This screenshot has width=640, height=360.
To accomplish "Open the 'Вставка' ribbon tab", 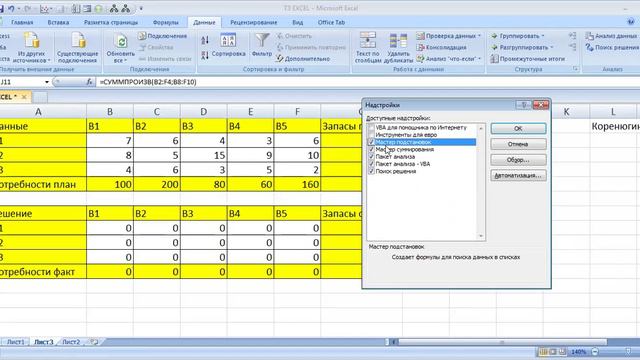I will (58, 22).
